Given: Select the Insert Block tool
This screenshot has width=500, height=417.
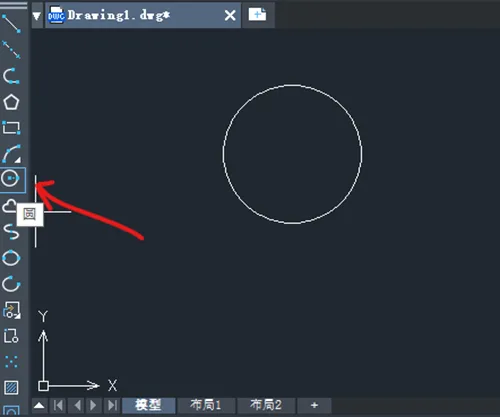Looking at the screenshot, I should [x=11, y=310].
